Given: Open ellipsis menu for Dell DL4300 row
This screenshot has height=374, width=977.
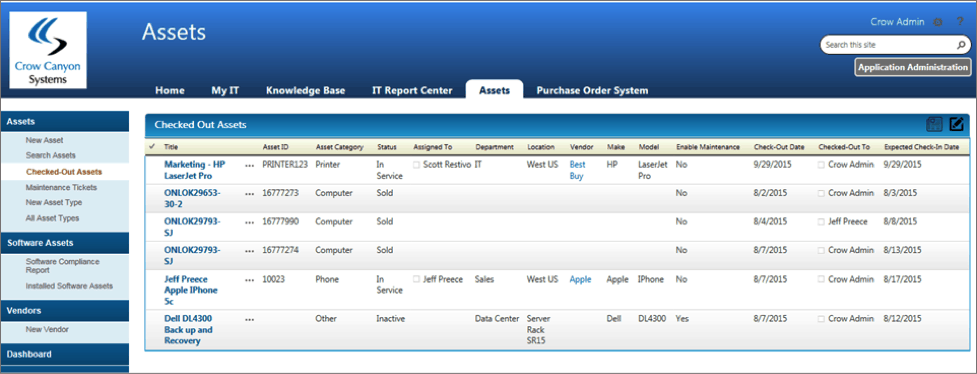Looking at the screenshot, I should (250, 320).
